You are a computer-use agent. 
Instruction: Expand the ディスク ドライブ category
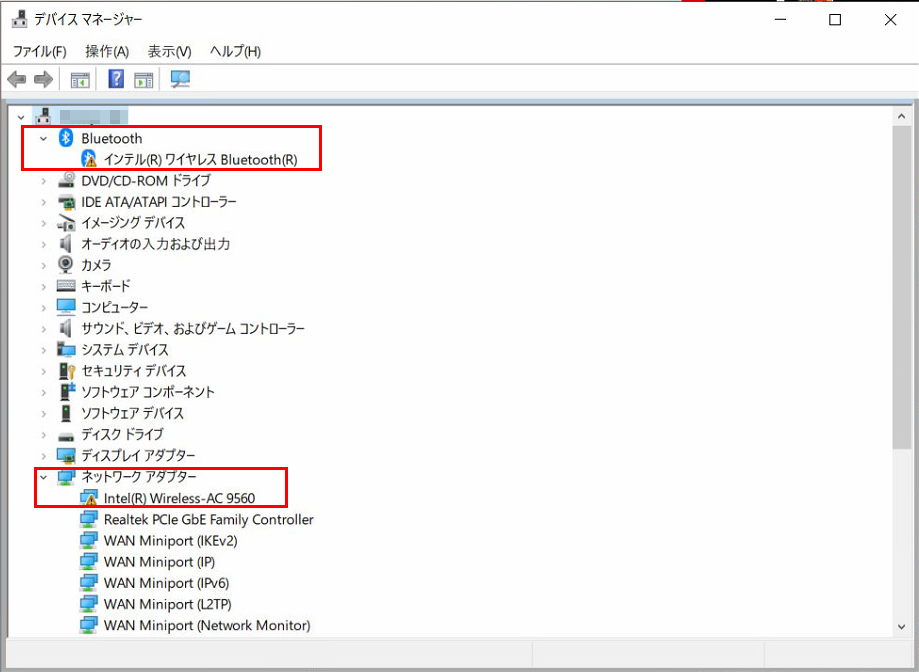click(43, 435)
